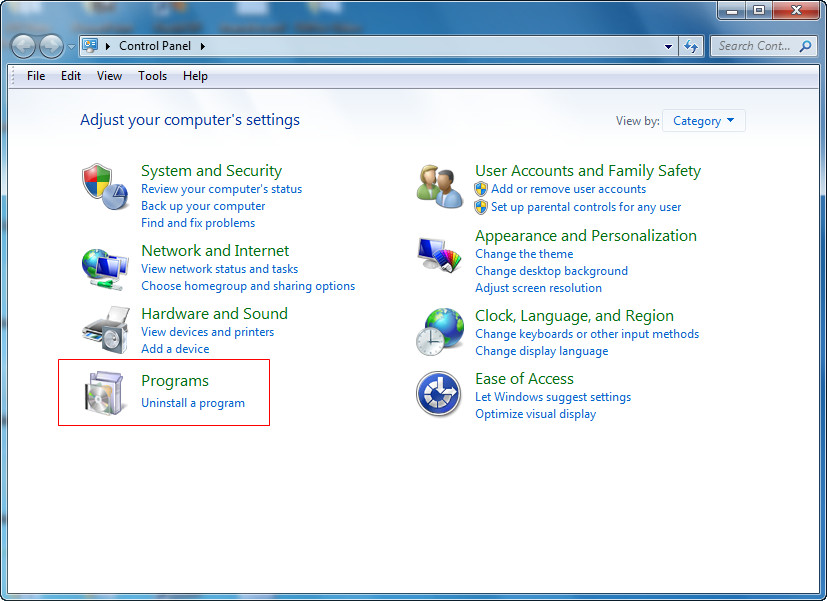The image size is (827, 601).
Task: Open recent pages dropdown next to Forward button
Action: (x=71, y=47)
